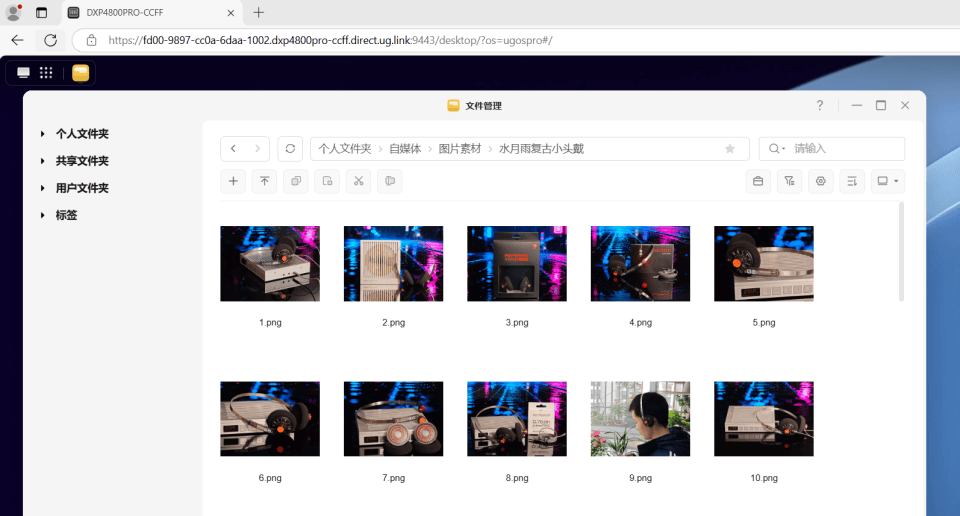Click the 5.png file name
Viewport: 960px width, 516px height.
(763, 323)
